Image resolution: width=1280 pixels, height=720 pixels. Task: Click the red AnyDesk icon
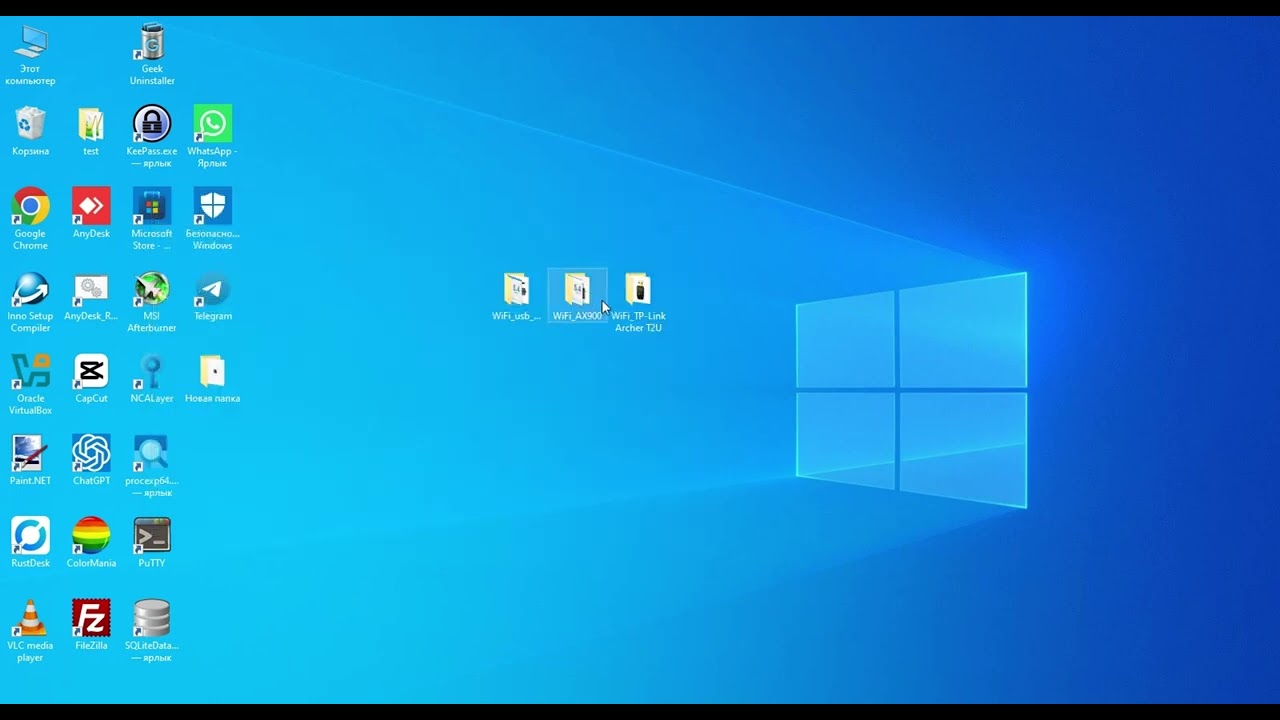(91, 206)
